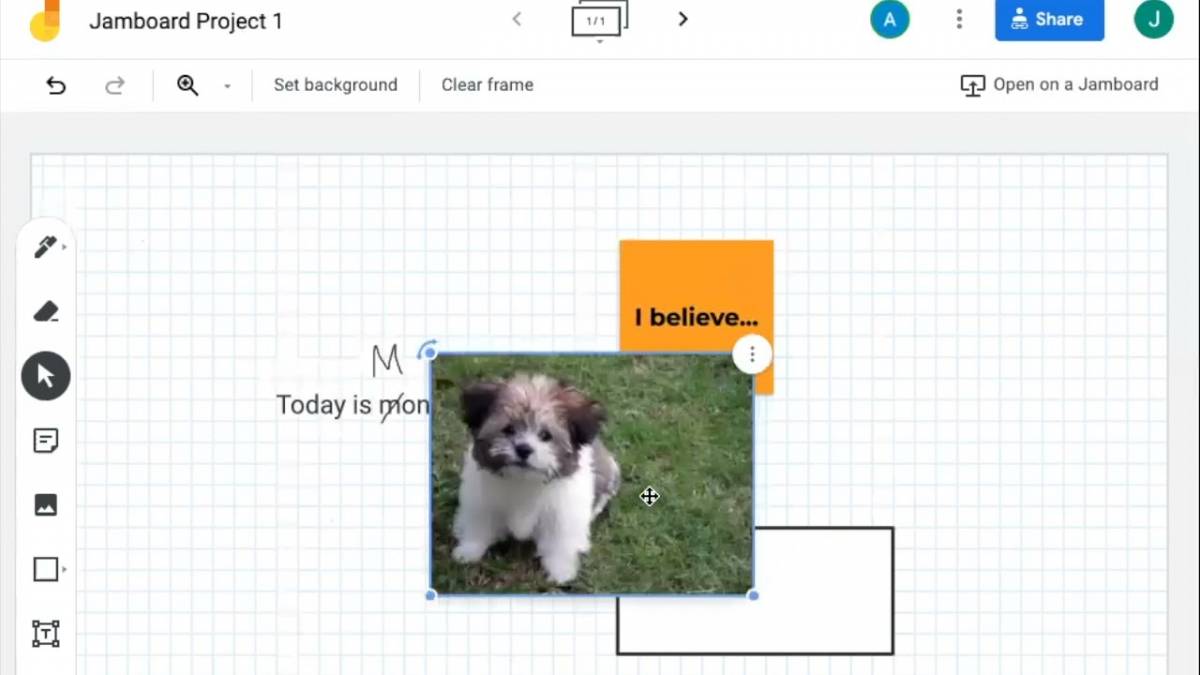Expand the zoom level dropdown arrow
The image size is (1200, 675).
227,86
